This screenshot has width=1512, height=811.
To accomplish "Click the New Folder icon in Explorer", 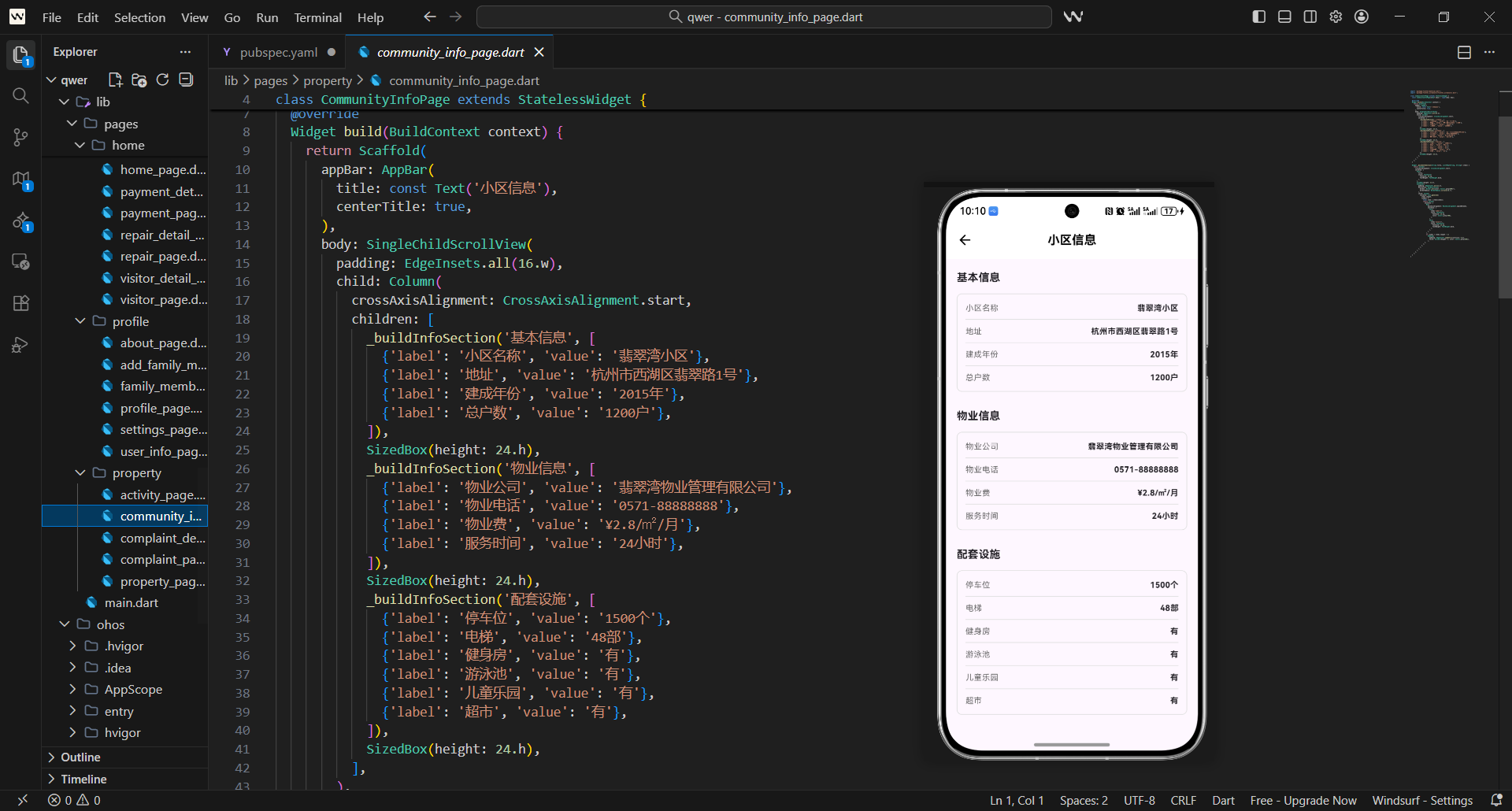I will 139,80.
